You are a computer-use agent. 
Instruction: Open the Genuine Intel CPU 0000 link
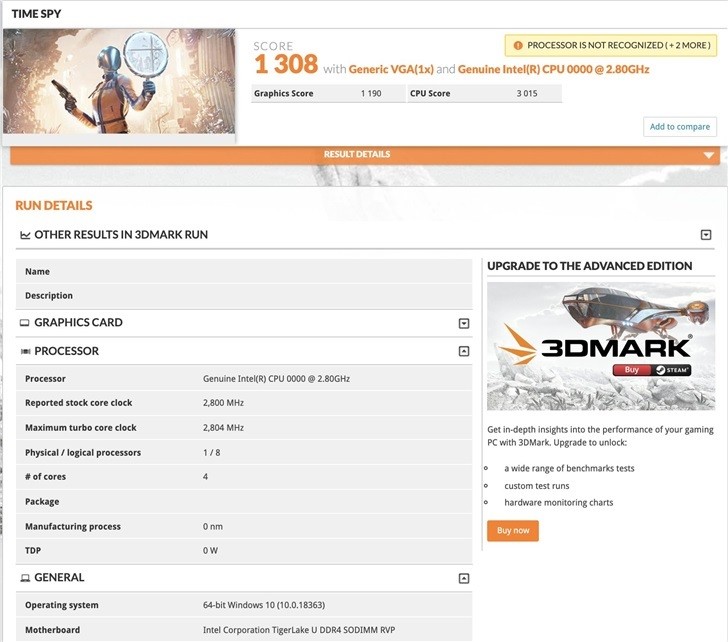click(x=553, y=69)
